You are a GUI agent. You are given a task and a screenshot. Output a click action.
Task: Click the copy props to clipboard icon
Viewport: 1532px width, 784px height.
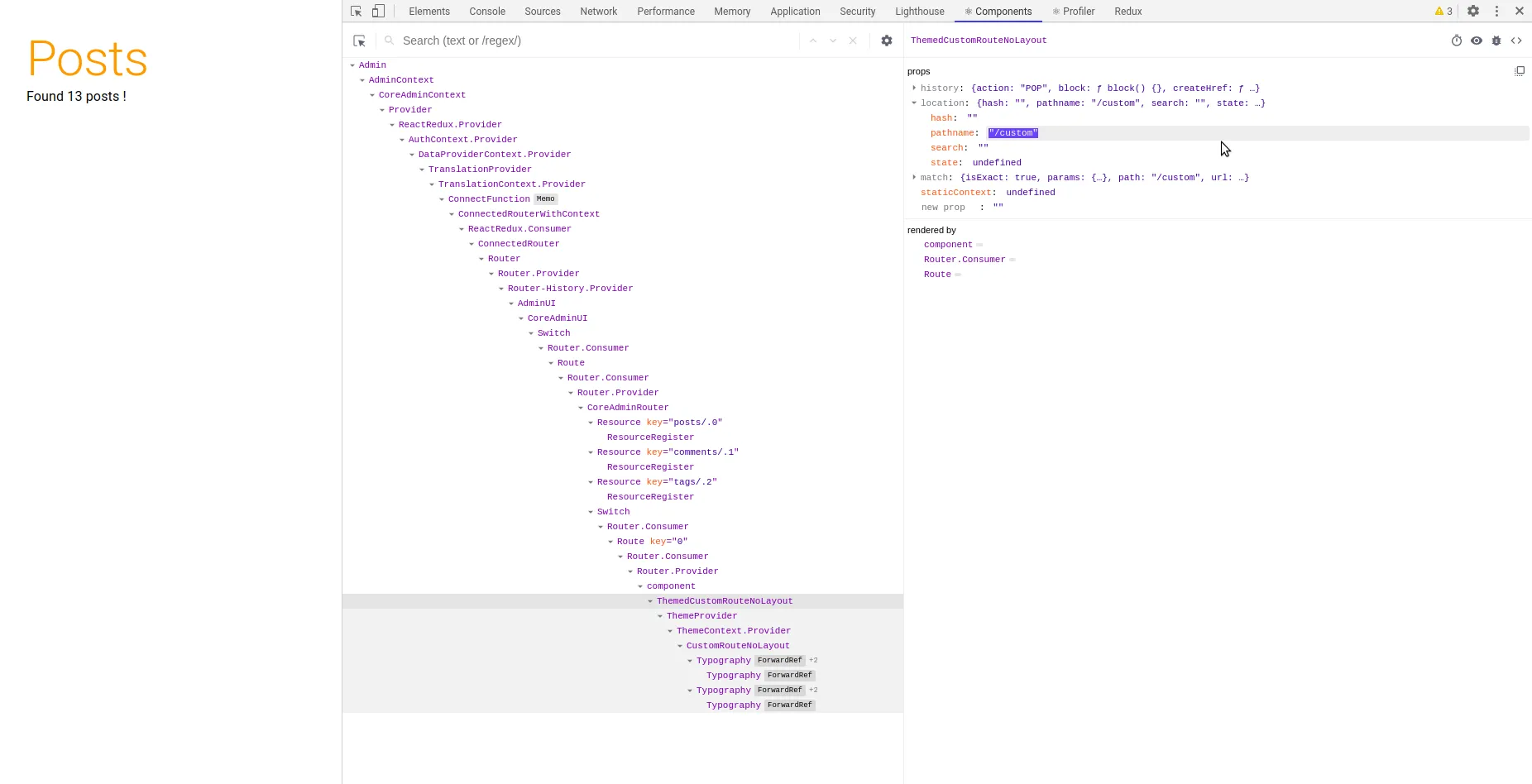pyautogui.click(x=1520, y=70)
